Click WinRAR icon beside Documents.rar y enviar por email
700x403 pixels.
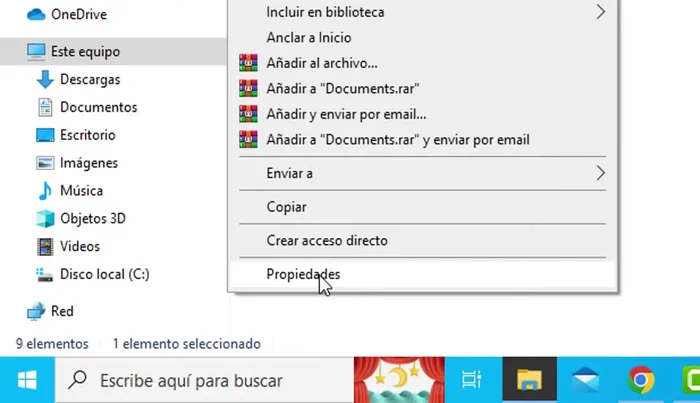[x=248, y=140]
